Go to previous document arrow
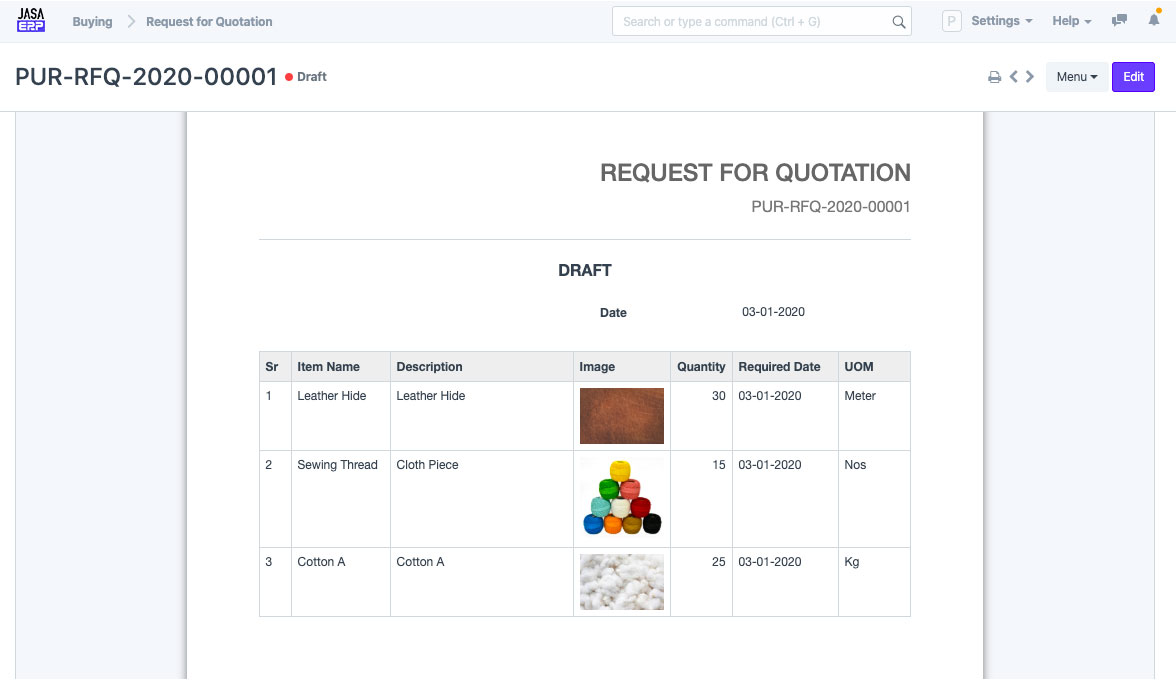 coord(1013,77)
